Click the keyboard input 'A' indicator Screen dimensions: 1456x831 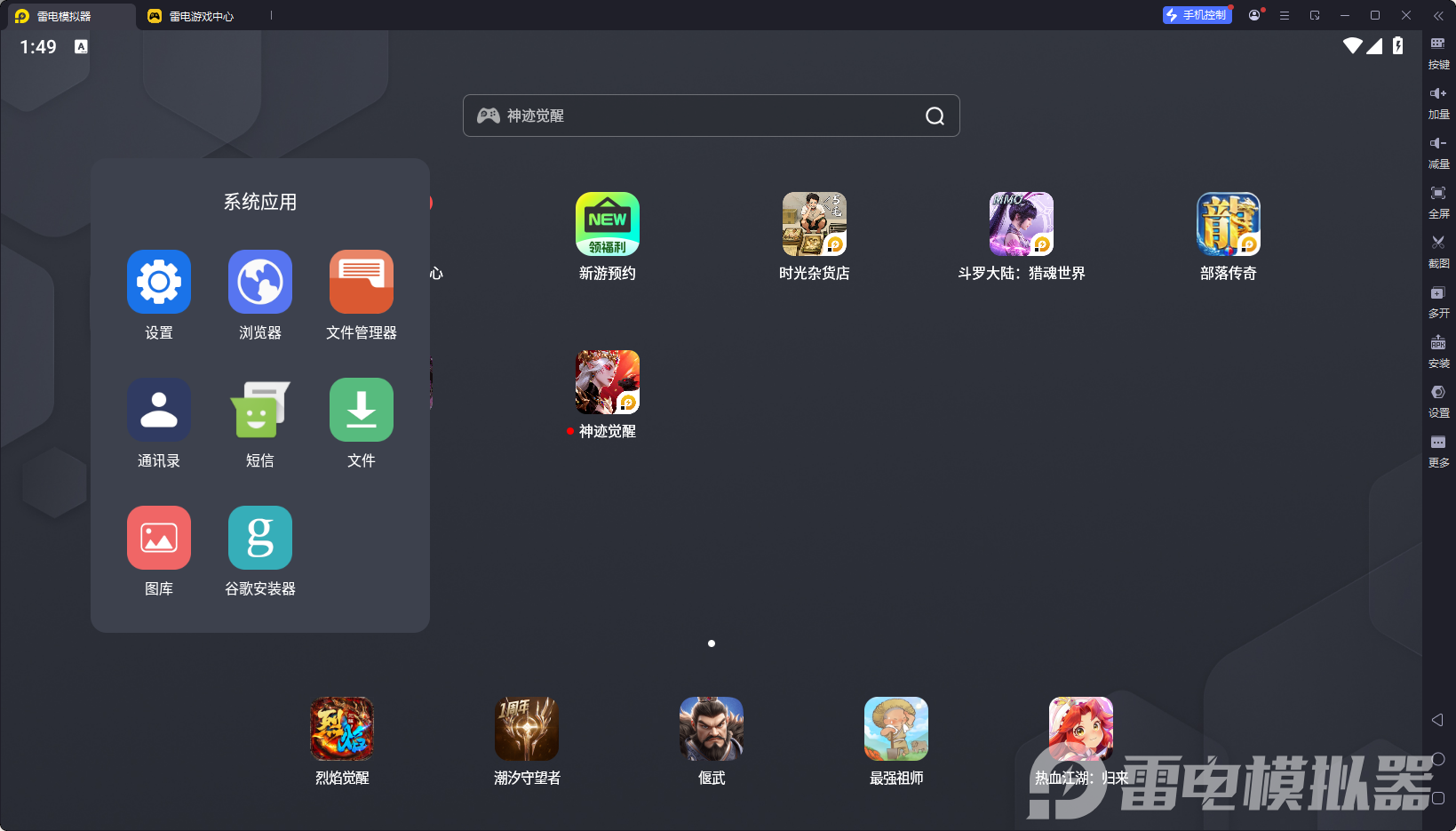pos(81,47)
